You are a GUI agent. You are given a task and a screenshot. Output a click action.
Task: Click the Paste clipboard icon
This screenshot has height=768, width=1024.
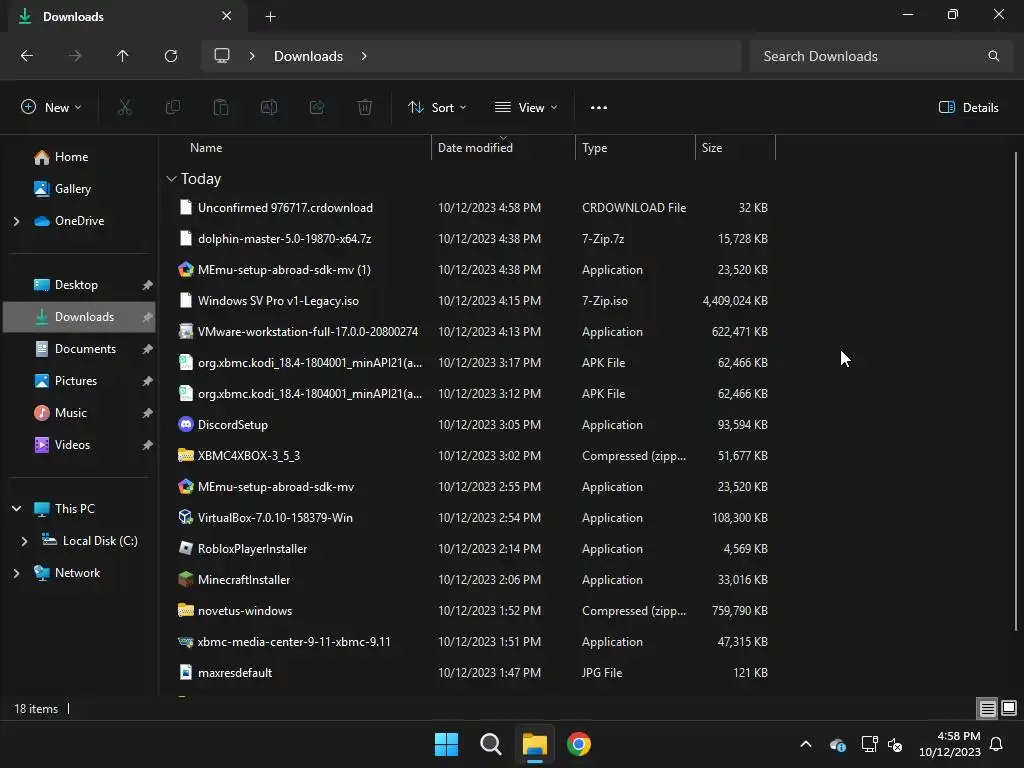point(221,108)
